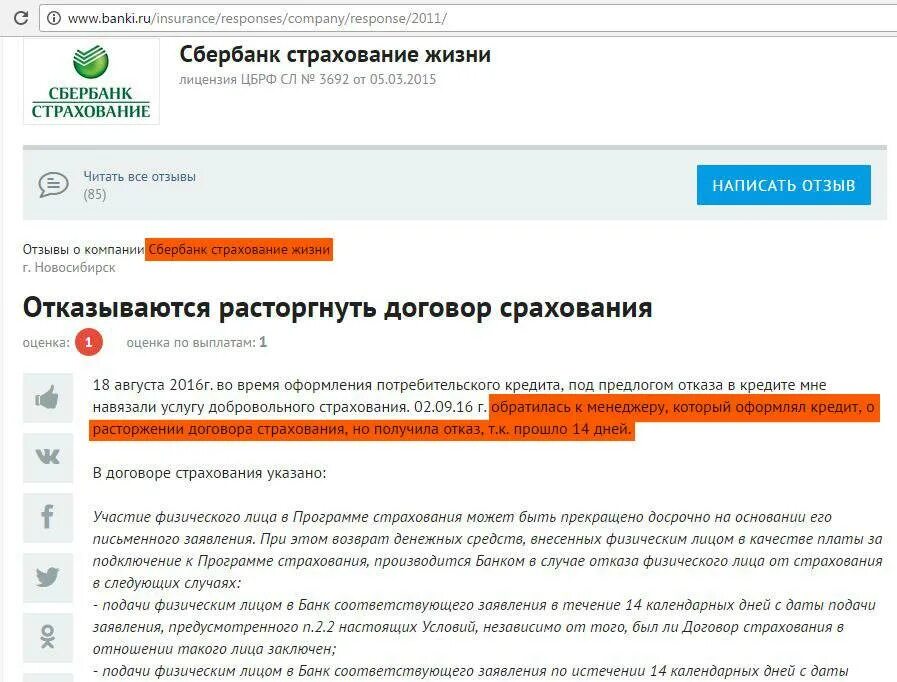Screen dimensions: 897x682
Task: Focus the banki.ru URL address field
Action: pyautogui.click(x=468, y=18)
